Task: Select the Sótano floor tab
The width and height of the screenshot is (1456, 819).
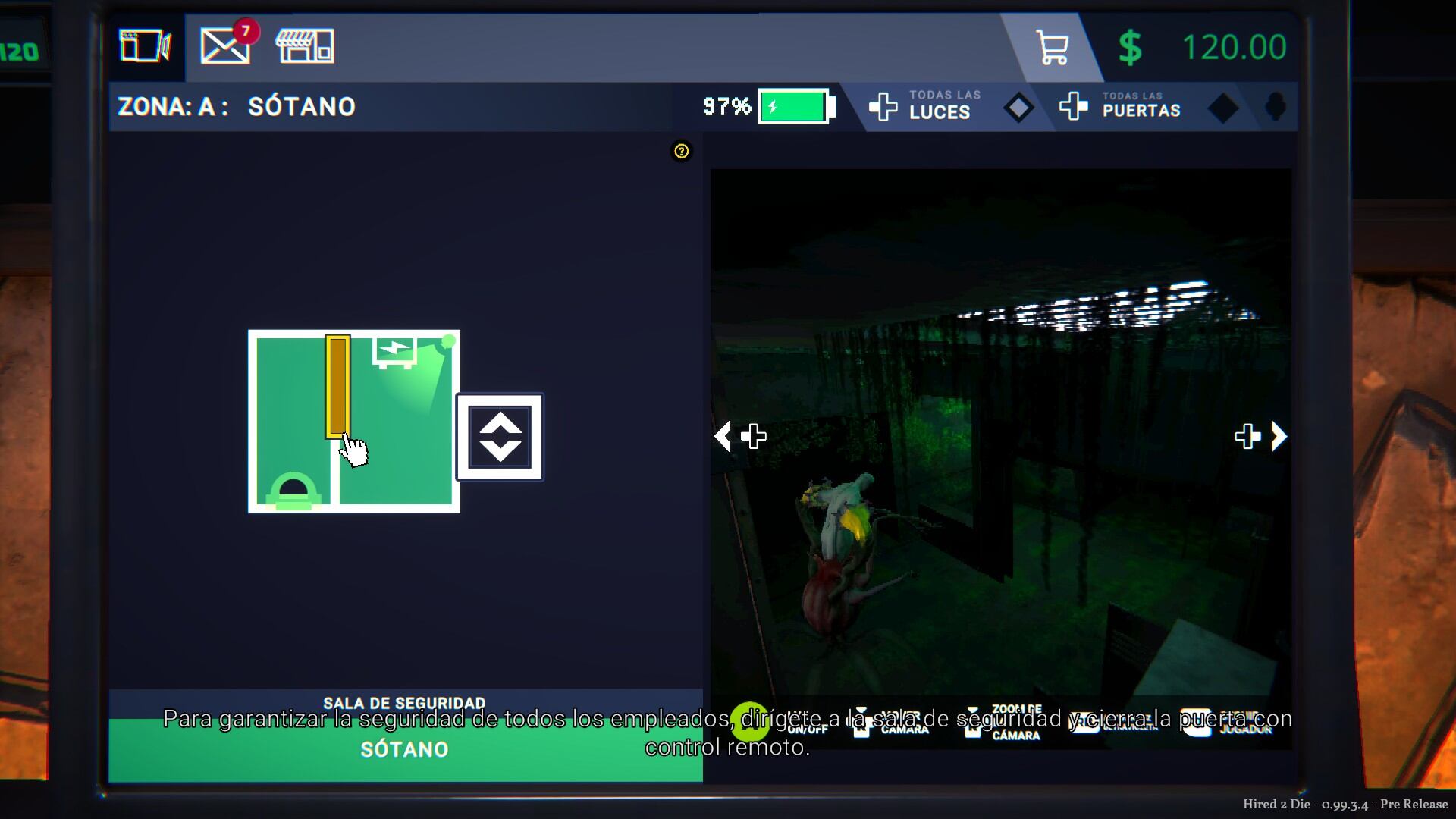Action: 405,749
